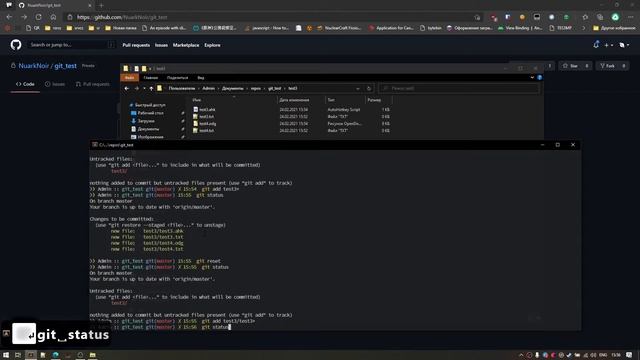640x360 pixels.
Task: Open Marketplace in GitHub header
Action: point(186,45)
